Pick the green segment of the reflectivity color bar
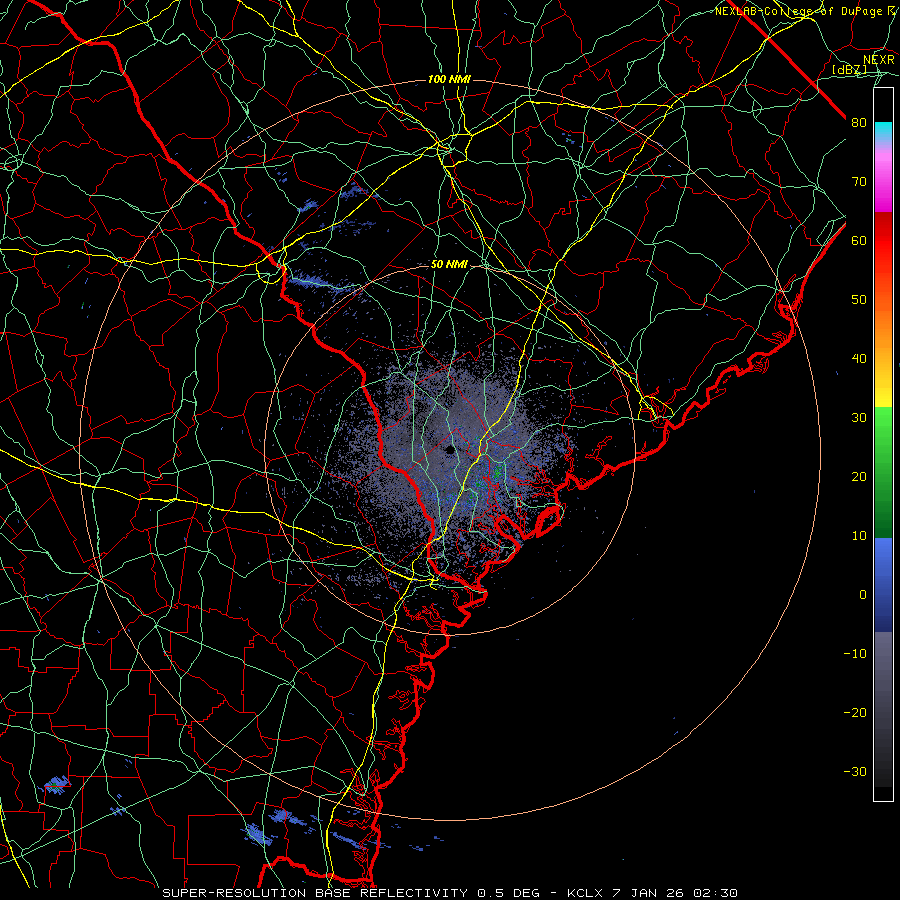Viewport: 900px width, 900px height. [883, 472]
